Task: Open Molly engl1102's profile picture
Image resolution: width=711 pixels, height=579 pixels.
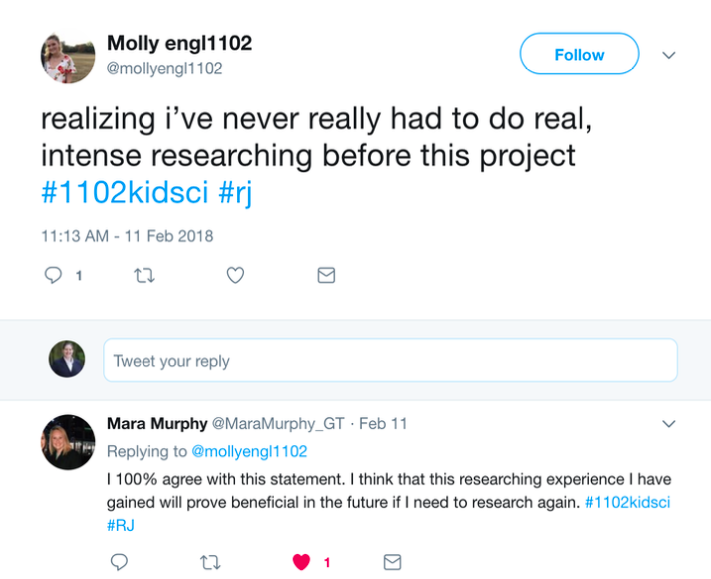Action: click(68, 56)
